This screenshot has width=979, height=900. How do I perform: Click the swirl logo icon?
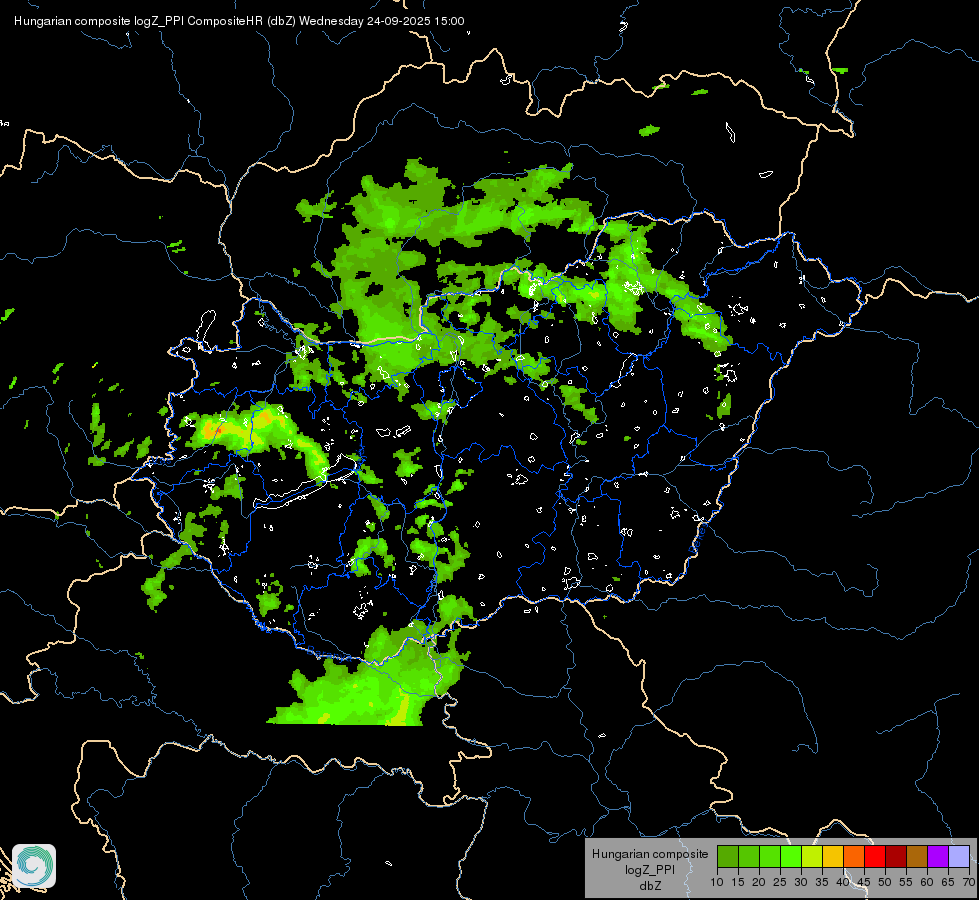(34, 866)
